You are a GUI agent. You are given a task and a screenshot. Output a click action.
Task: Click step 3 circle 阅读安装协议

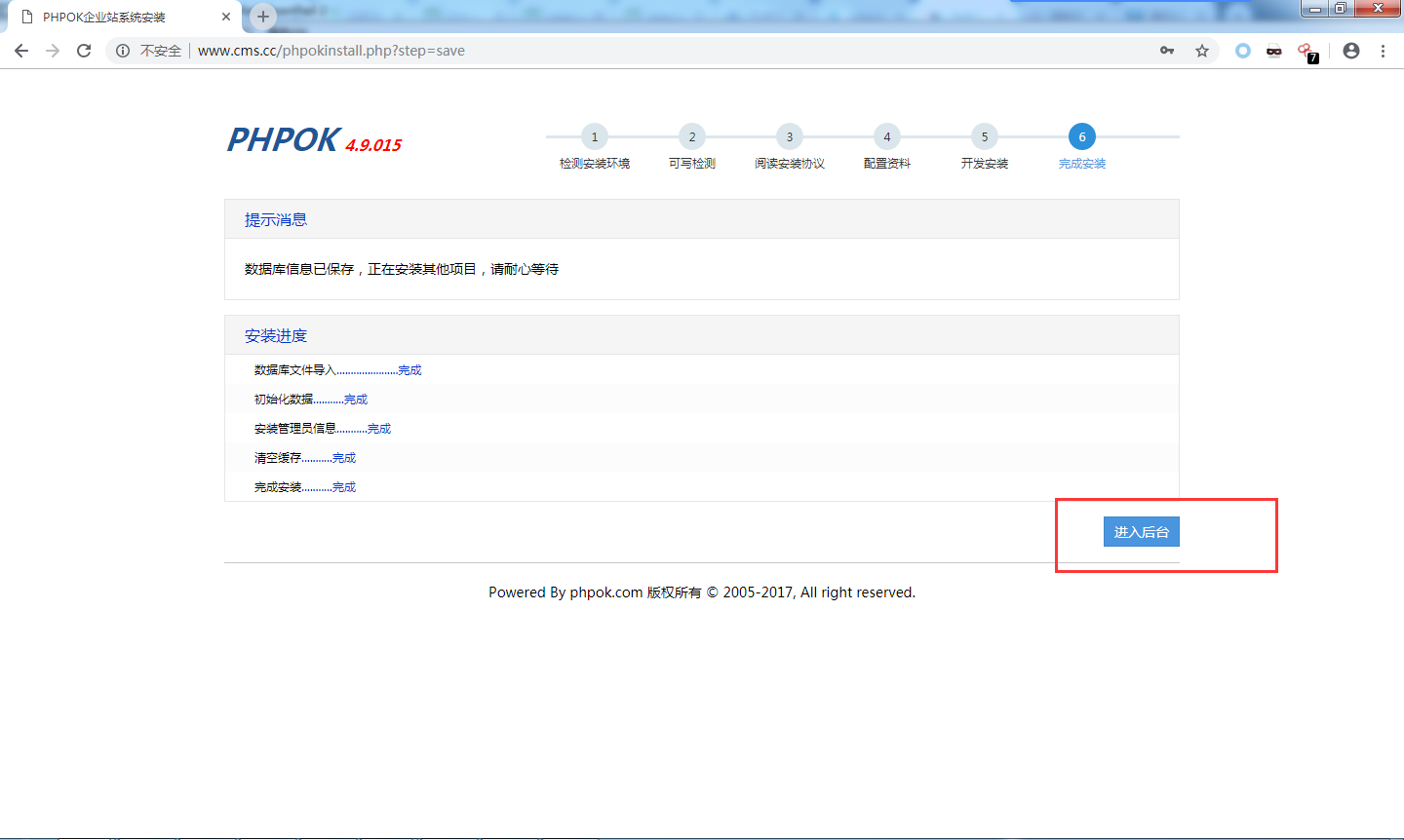click(790, 137)
